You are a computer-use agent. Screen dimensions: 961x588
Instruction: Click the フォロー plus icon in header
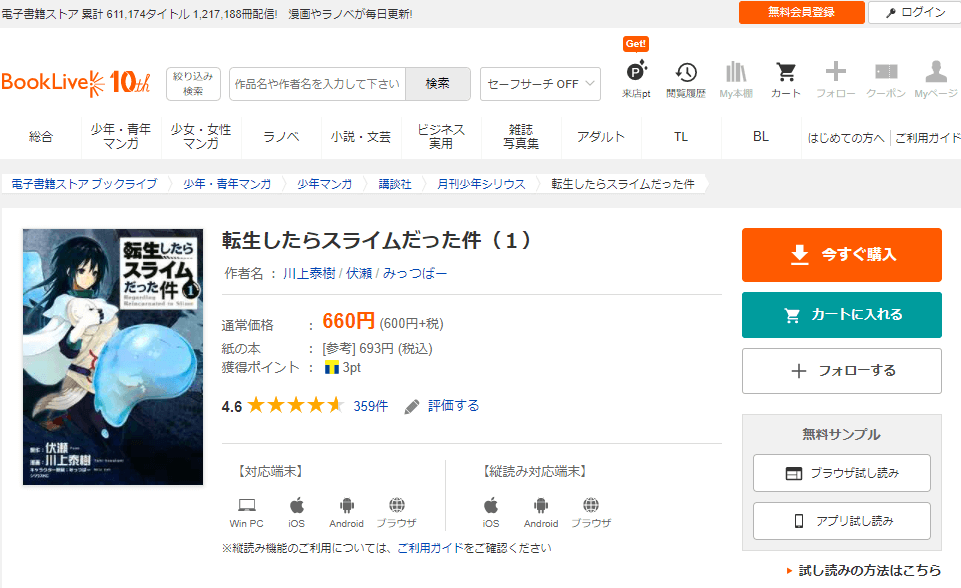click(836, 73)
